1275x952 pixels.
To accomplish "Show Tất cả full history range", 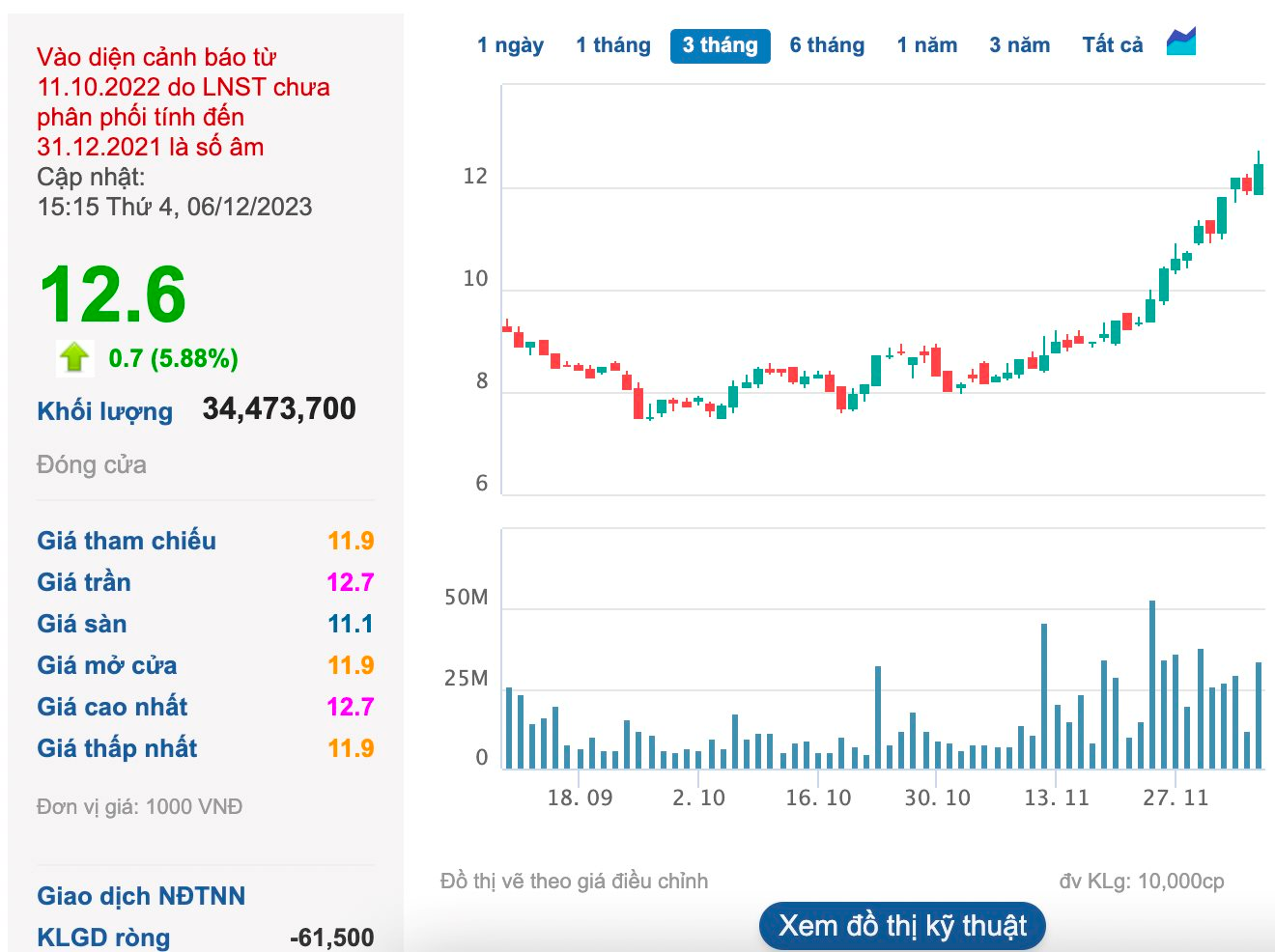I will [1112, 45].
